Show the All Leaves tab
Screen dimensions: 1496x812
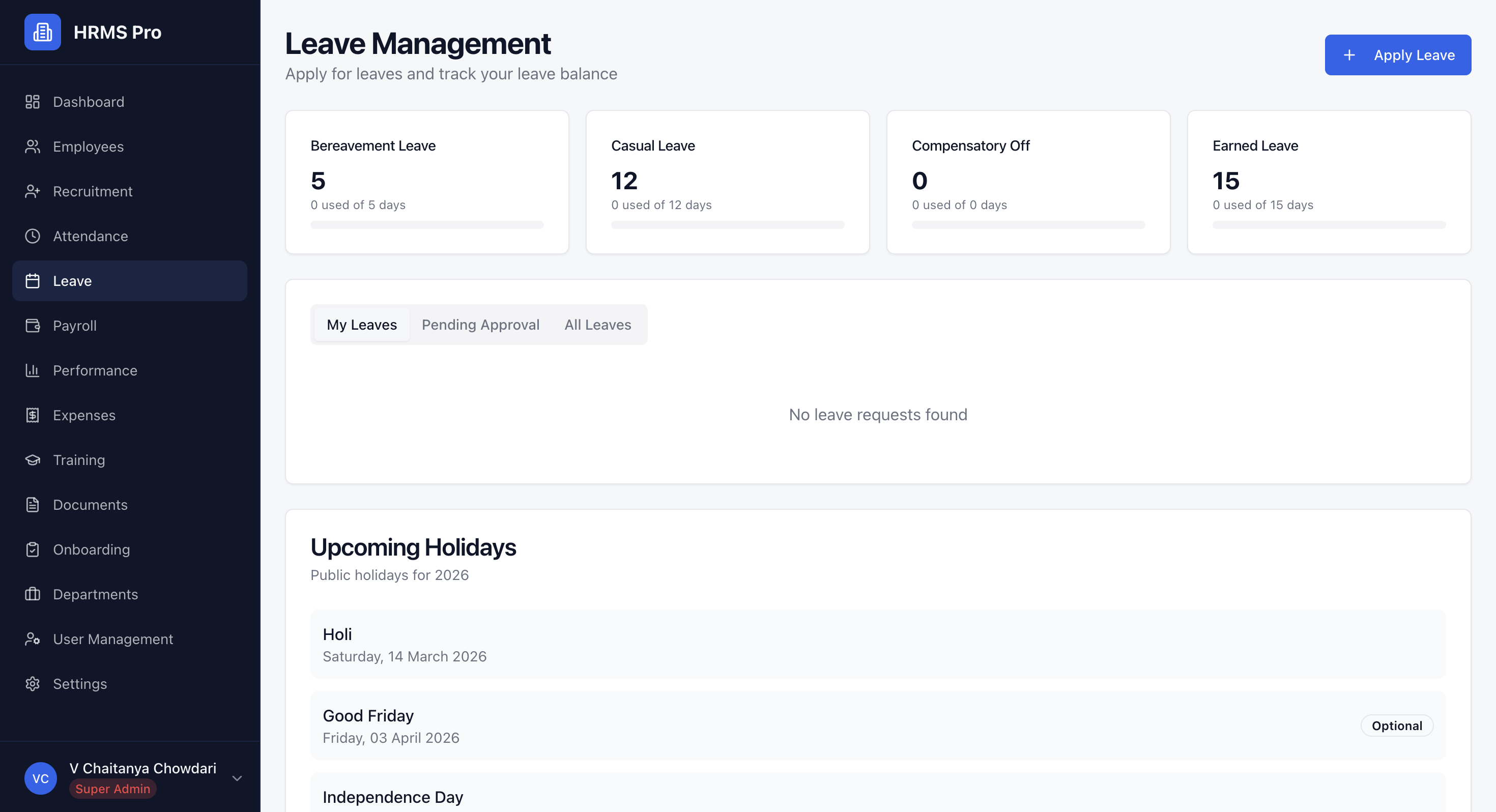pyautogui.click(x=597, y=324)
